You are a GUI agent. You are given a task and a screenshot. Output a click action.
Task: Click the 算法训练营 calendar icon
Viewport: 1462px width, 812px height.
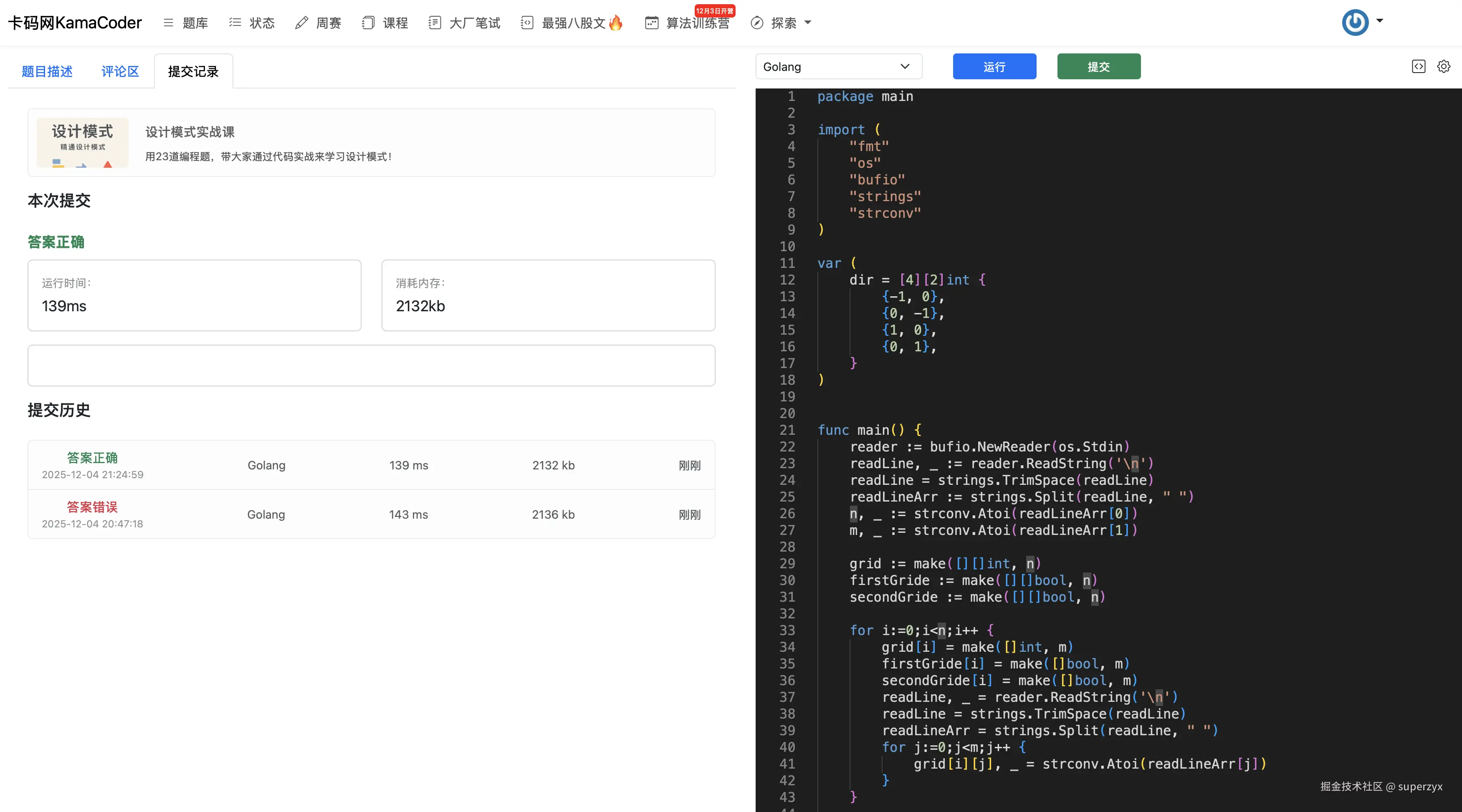click(652, 23)
